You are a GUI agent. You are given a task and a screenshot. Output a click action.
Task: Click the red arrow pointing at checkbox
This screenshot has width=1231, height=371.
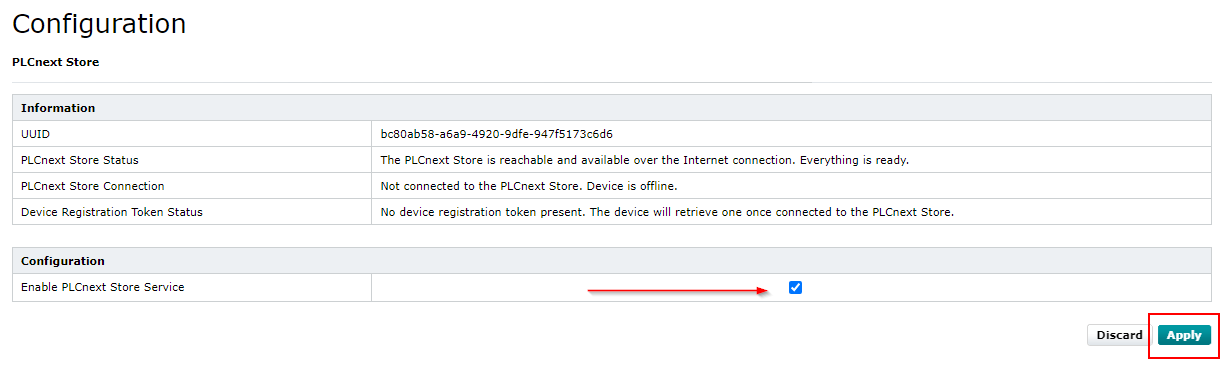(678, 291)
